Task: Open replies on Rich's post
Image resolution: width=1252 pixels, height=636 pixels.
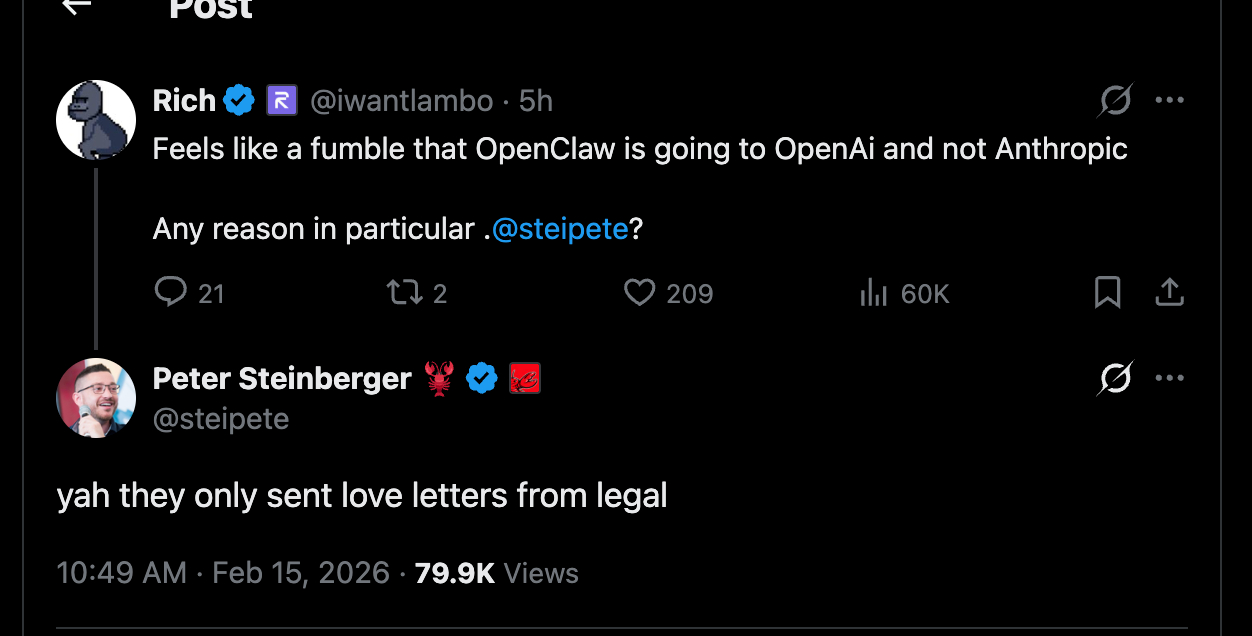Action: click(x=172, y=292)
